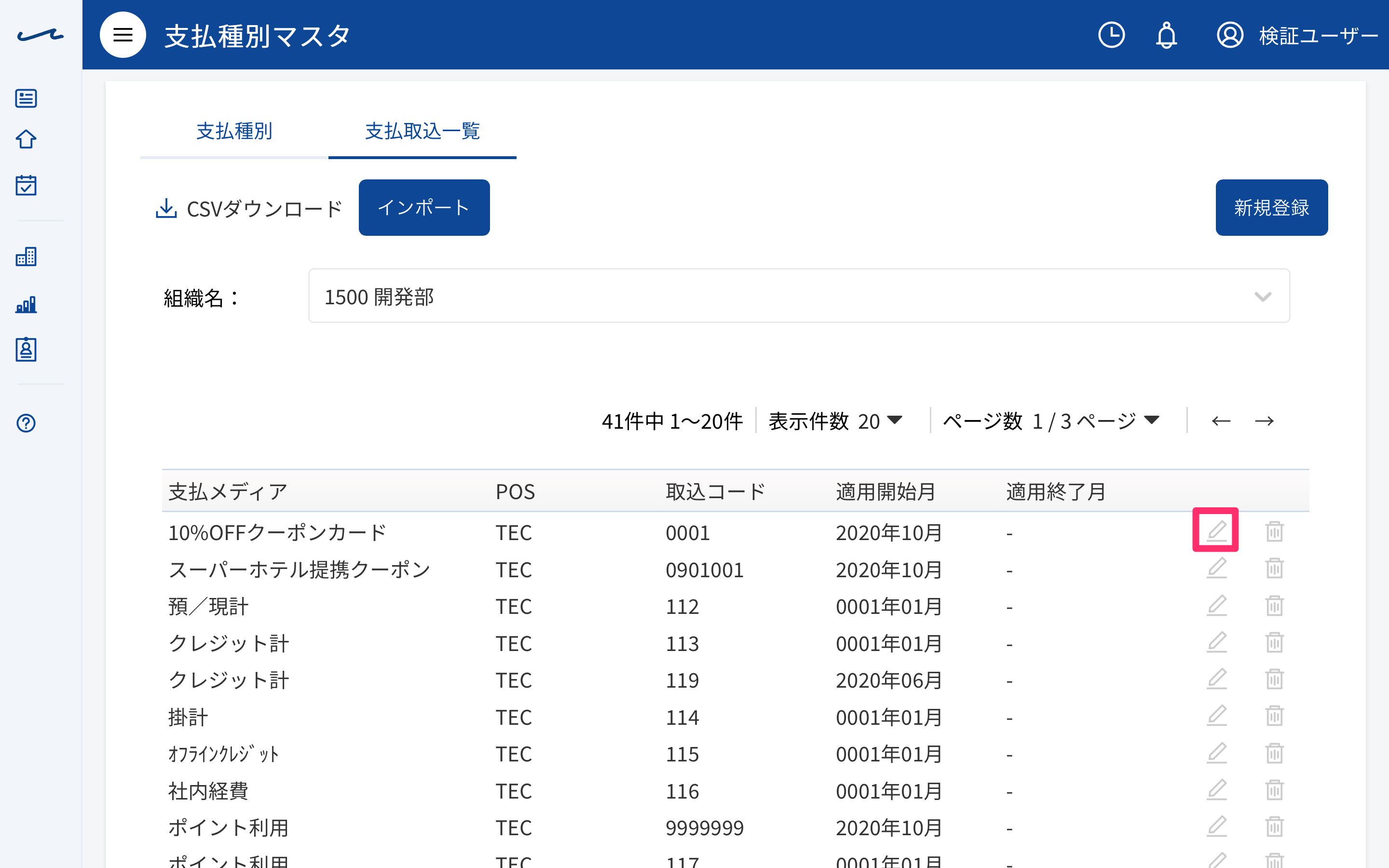Delete the スーパーホテル提携クーポン row
The height and width of the screenshot is (868, 1389).
pos(1274,569)
